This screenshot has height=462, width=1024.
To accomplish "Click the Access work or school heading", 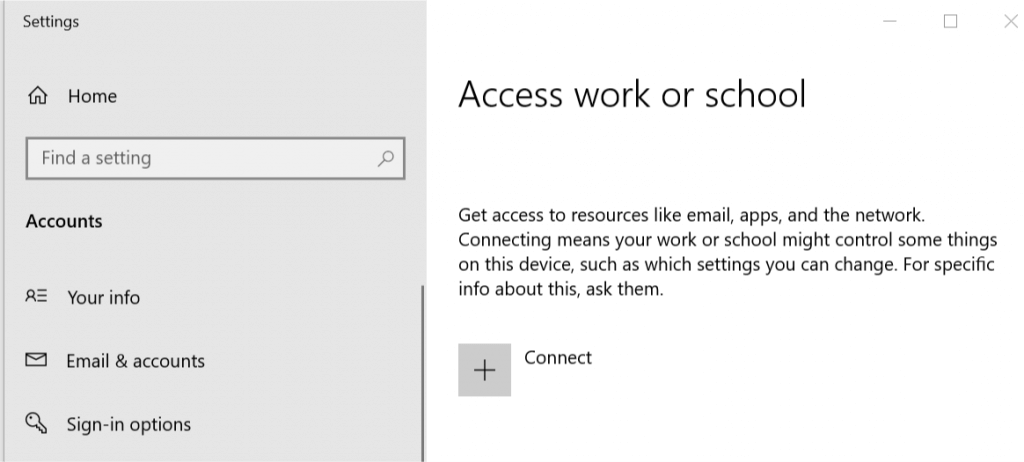I will [632, 95].
